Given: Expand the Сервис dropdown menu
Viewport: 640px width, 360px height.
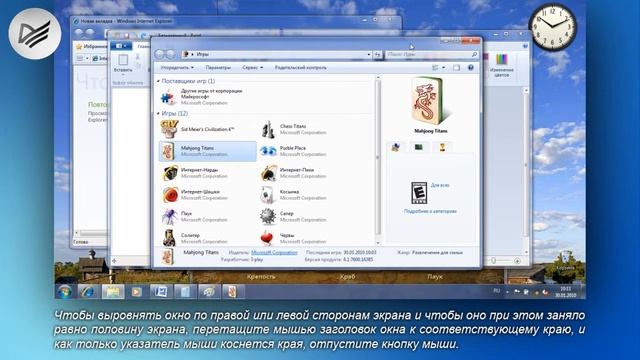Looking at the screenshot, I should coord(253,67).
